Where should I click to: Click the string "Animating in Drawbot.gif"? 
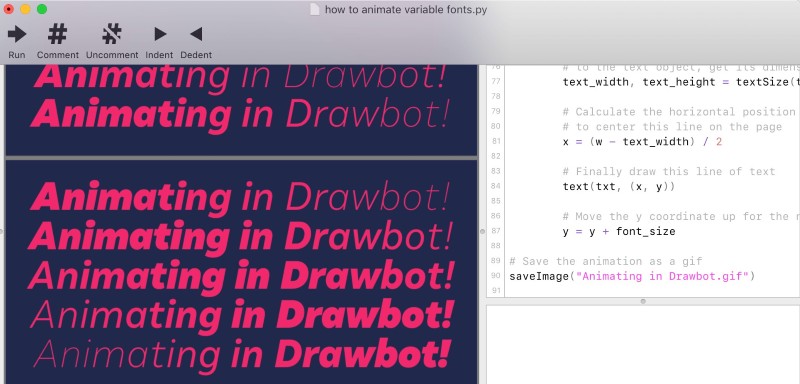coord(662,276)
